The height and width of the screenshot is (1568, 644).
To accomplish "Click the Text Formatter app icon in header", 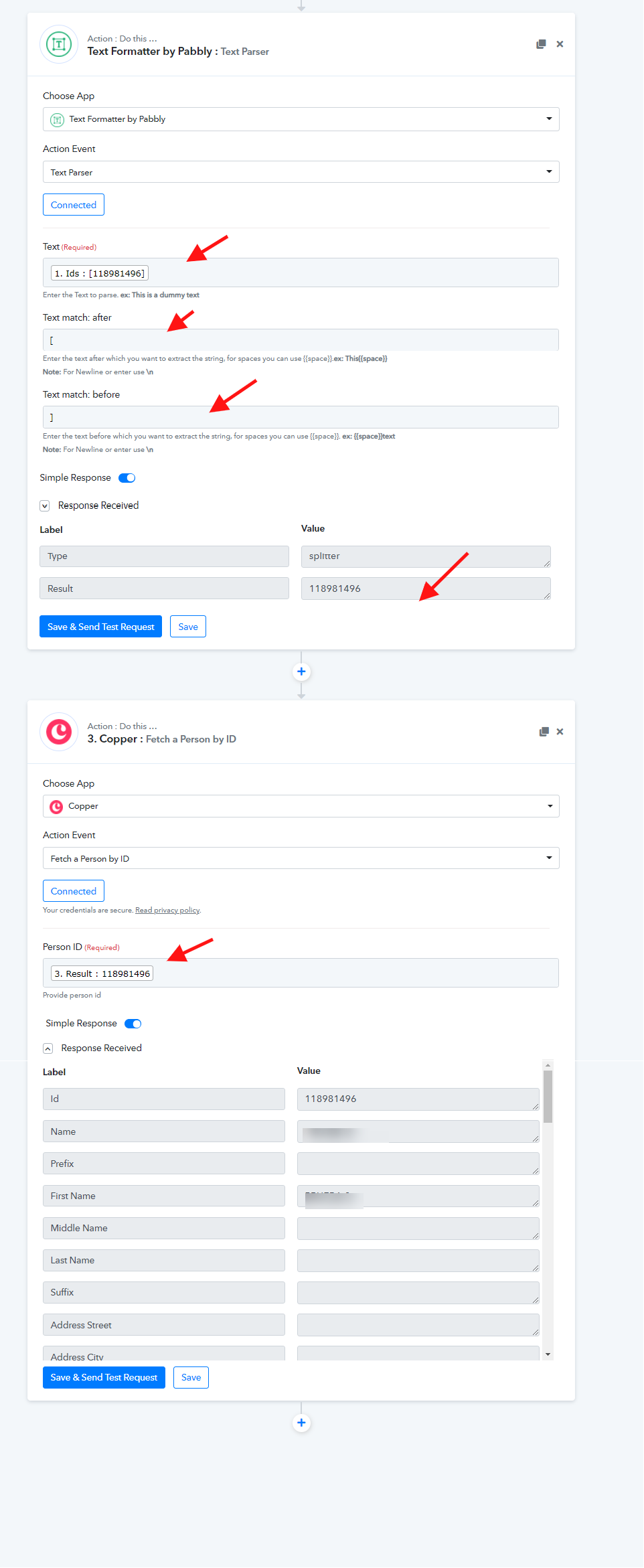I will [x=59, y=45].
